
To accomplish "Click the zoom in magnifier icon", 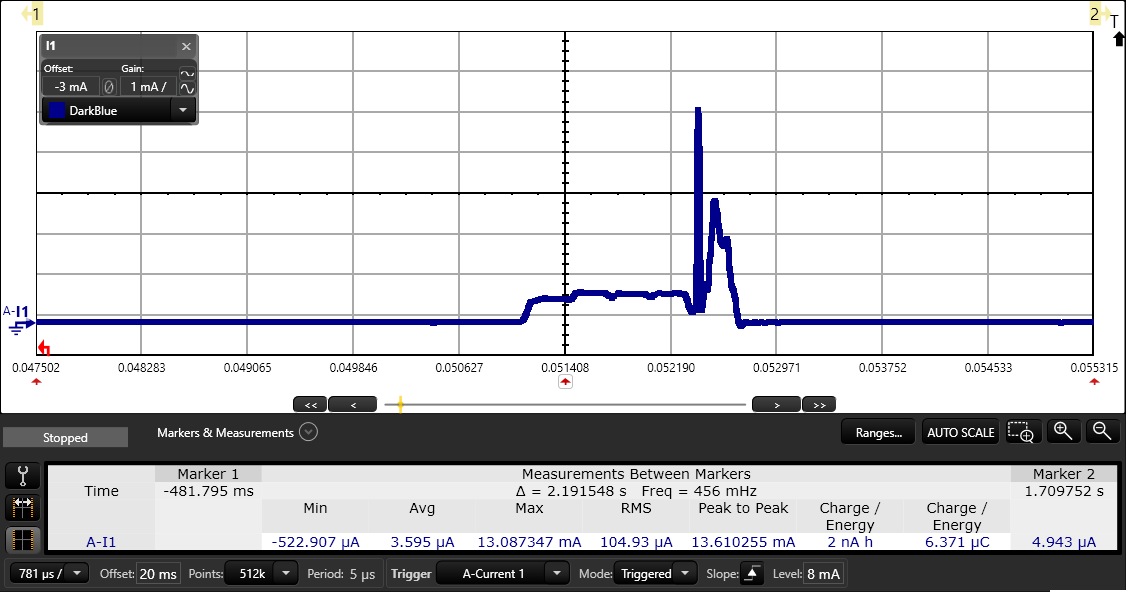I will click(1063, 431).
